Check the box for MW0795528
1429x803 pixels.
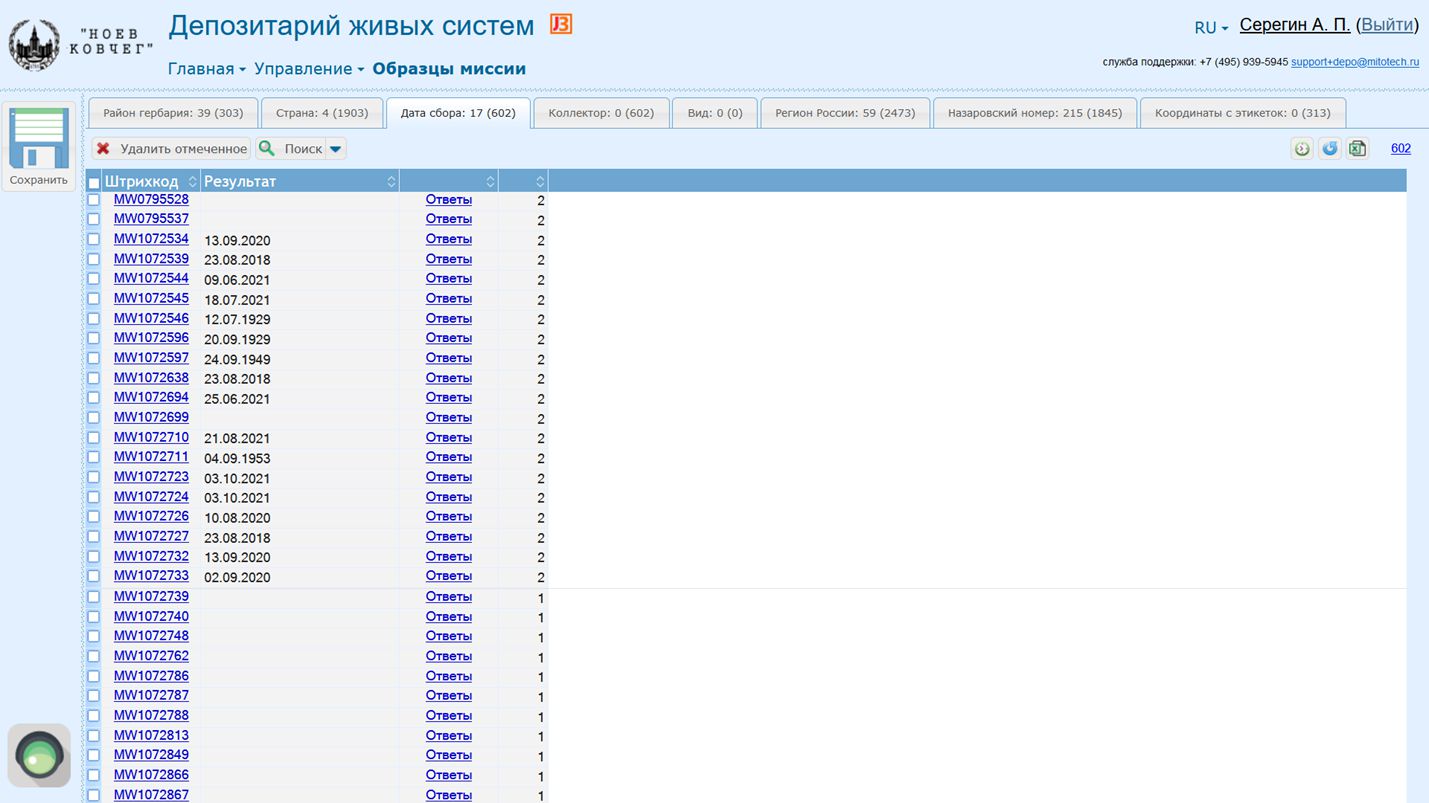[94, 200]
